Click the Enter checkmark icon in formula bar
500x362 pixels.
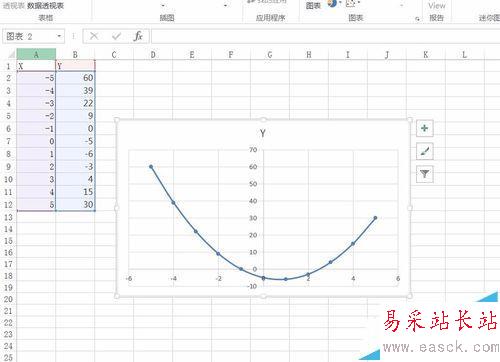coord(116,36)
